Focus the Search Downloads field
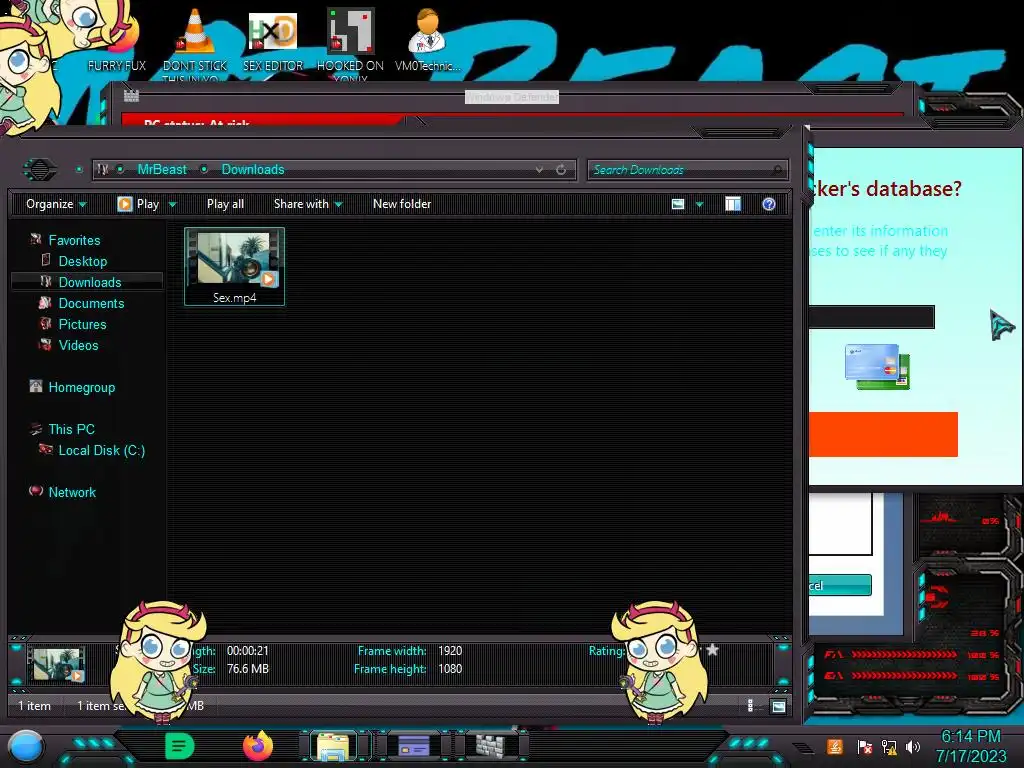This screenshot has height=768, width=1024. 687,170
